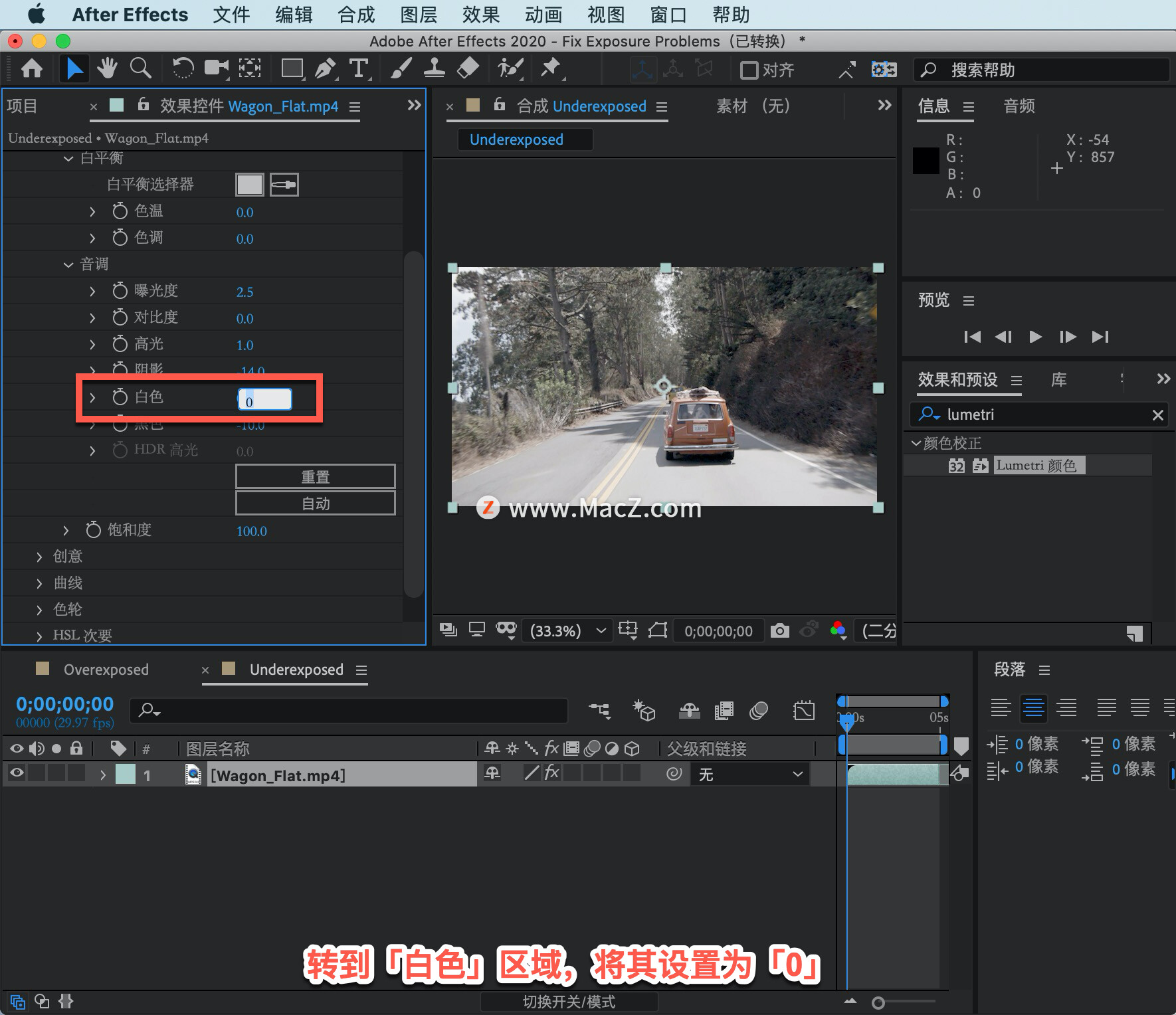The image size is (1176, 1015).
Task: Click the 搜索帮助 search field
Action: pyautogui.click(x=1042, y=70)
